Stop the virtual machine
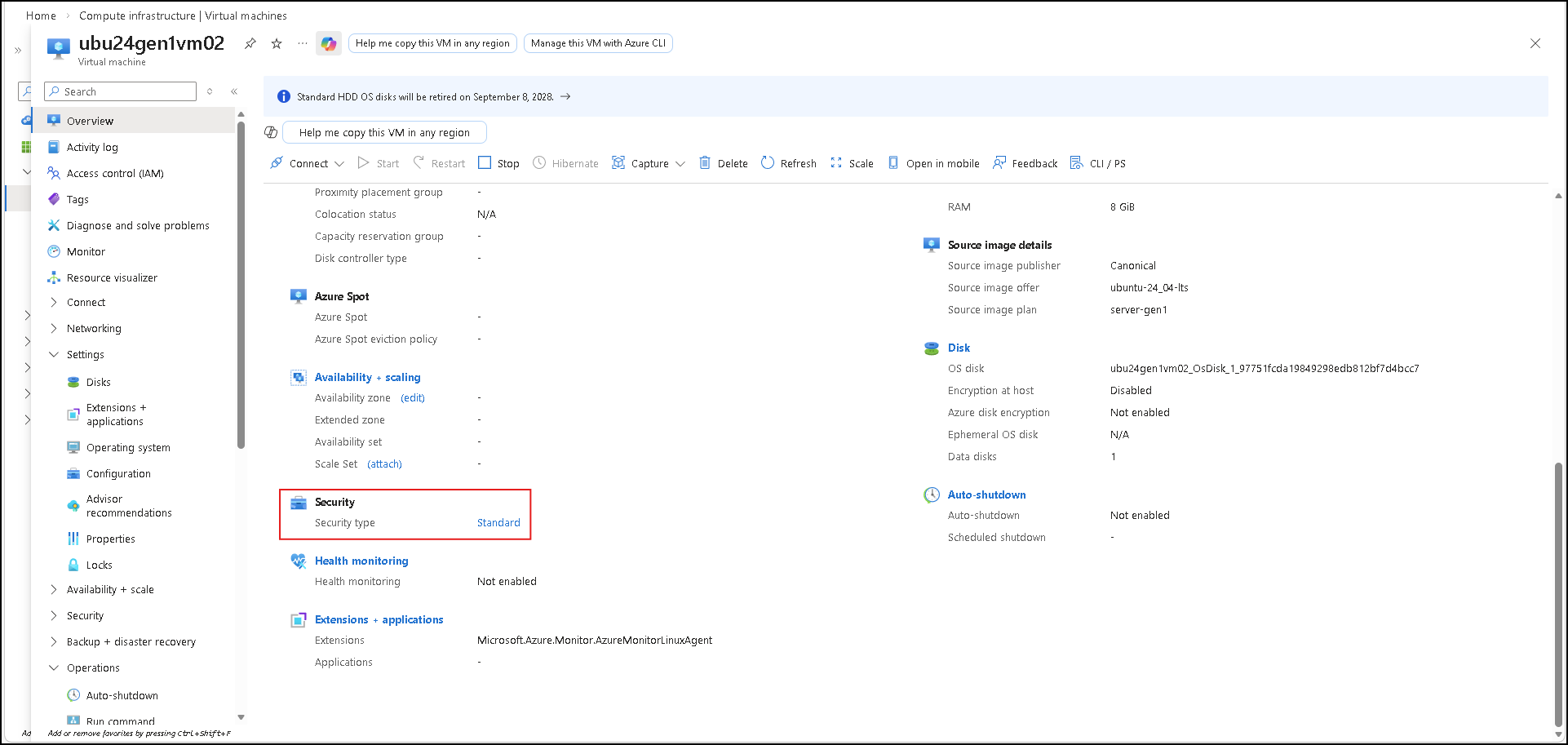The width and height of the screenshot is (1568, 745). coord(498,163)
